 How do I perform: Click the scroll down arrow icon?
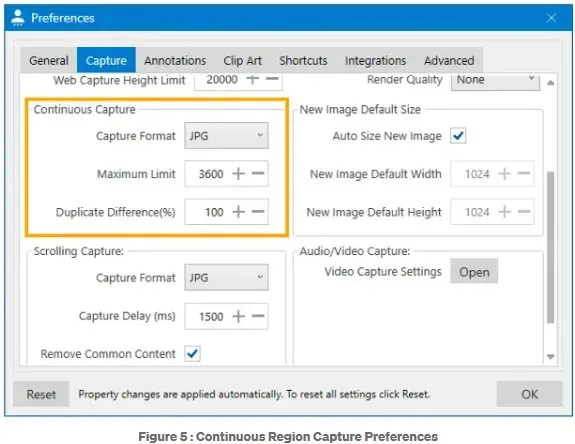(550, 356)
